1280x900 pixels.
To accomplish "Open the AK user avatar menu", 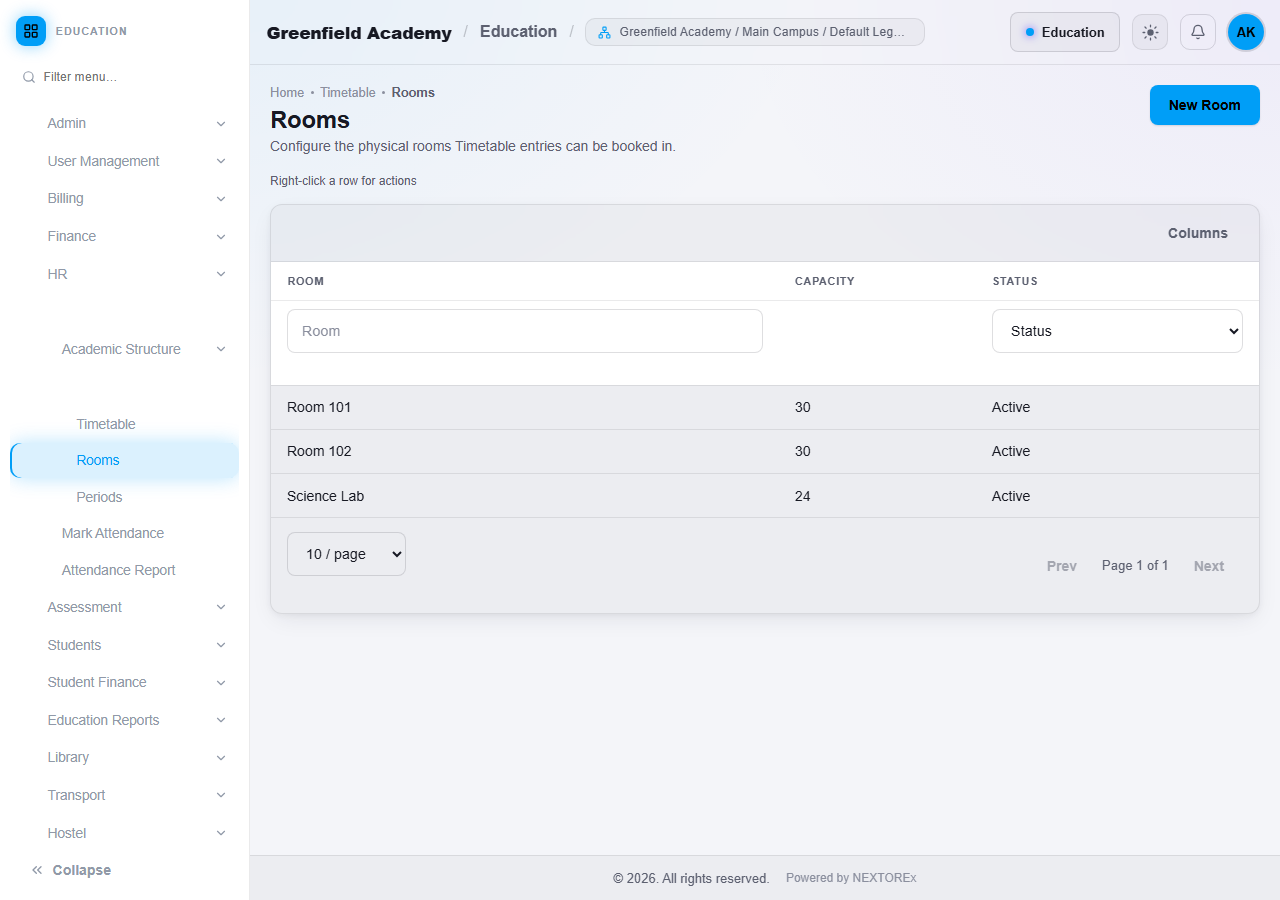I will point(1246,32).
